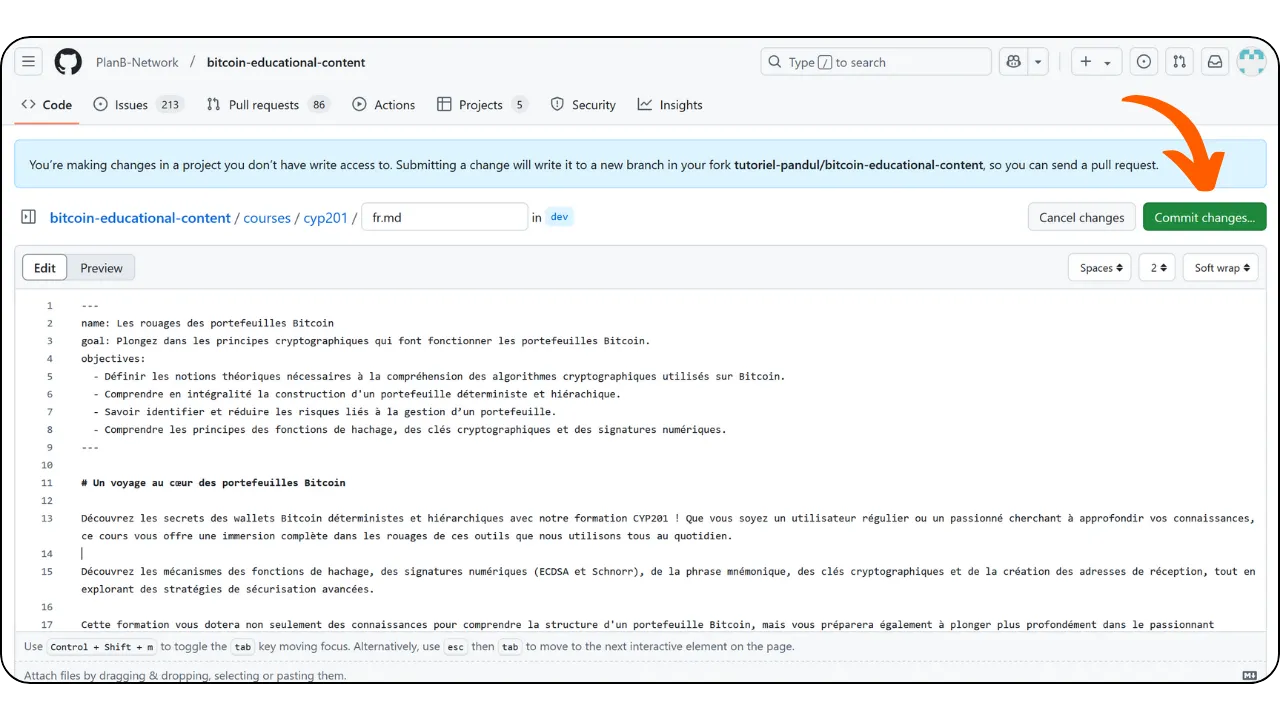
Task: Open the notifications inbox
Action: point(1215,62)
